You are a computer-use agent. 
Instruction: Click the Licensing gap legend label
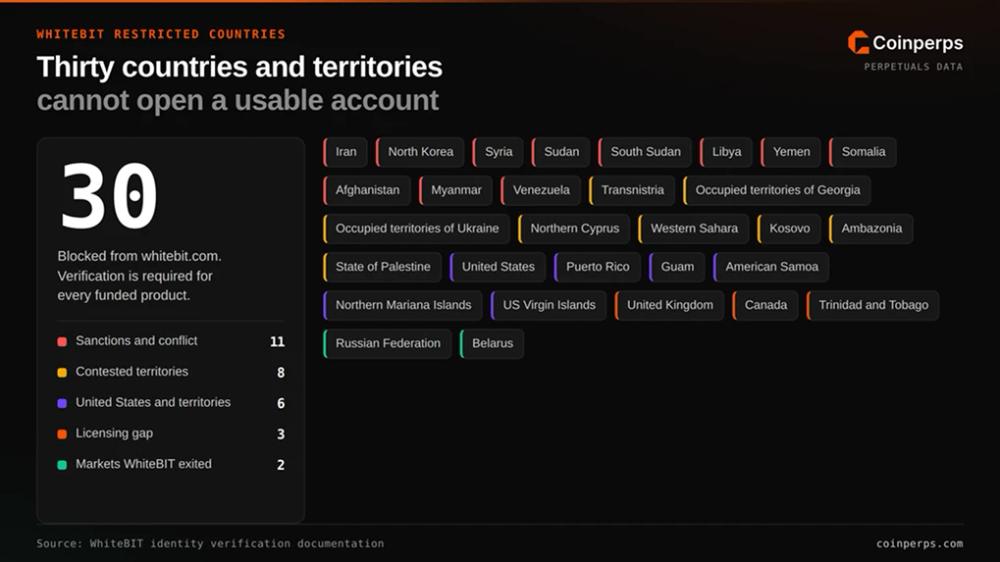[x=114, y=433]
